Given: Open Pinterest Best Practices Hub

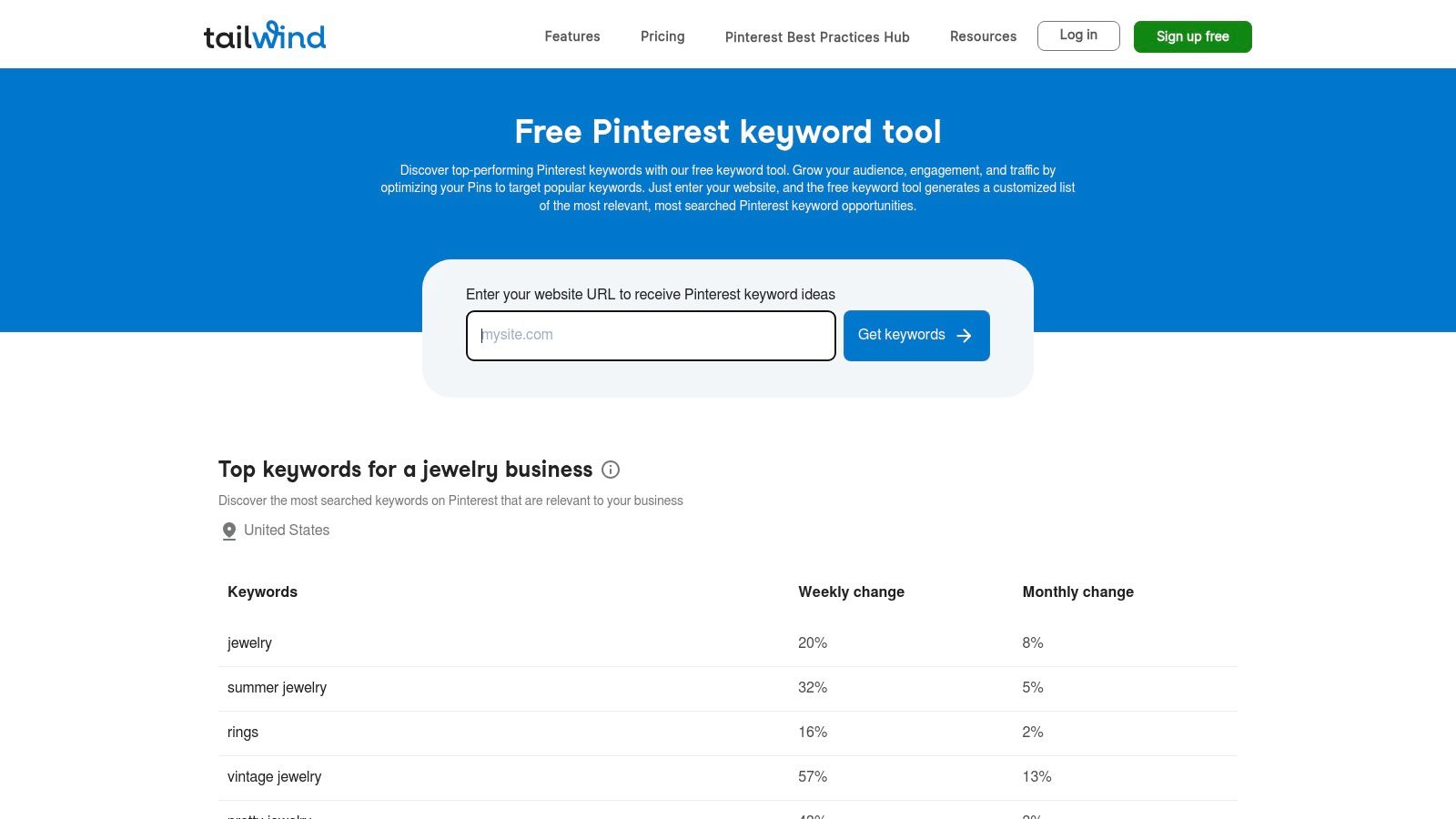Looking at the screenshot, I should tap(817, 37).
